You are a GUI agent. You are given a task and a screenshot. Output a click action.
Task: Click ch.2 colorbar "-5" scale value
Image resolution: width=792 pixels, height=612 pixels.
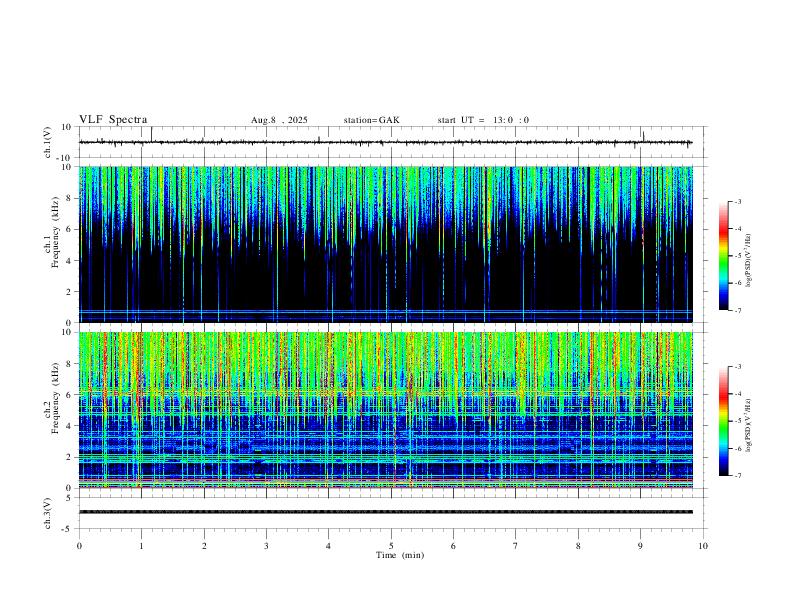tap(738, 421)
